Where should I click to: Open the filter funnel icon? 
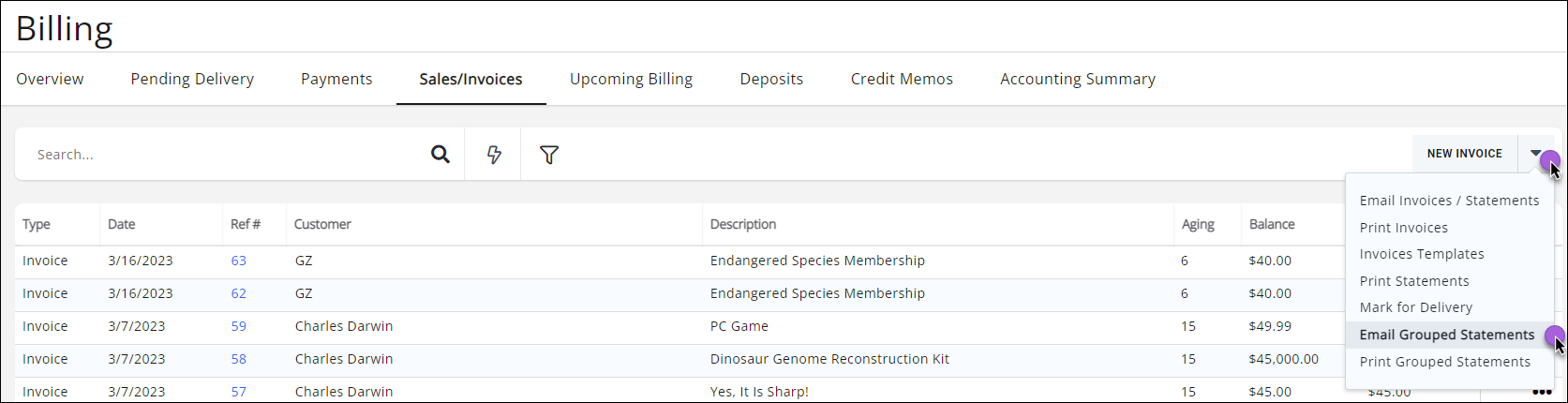549,155
